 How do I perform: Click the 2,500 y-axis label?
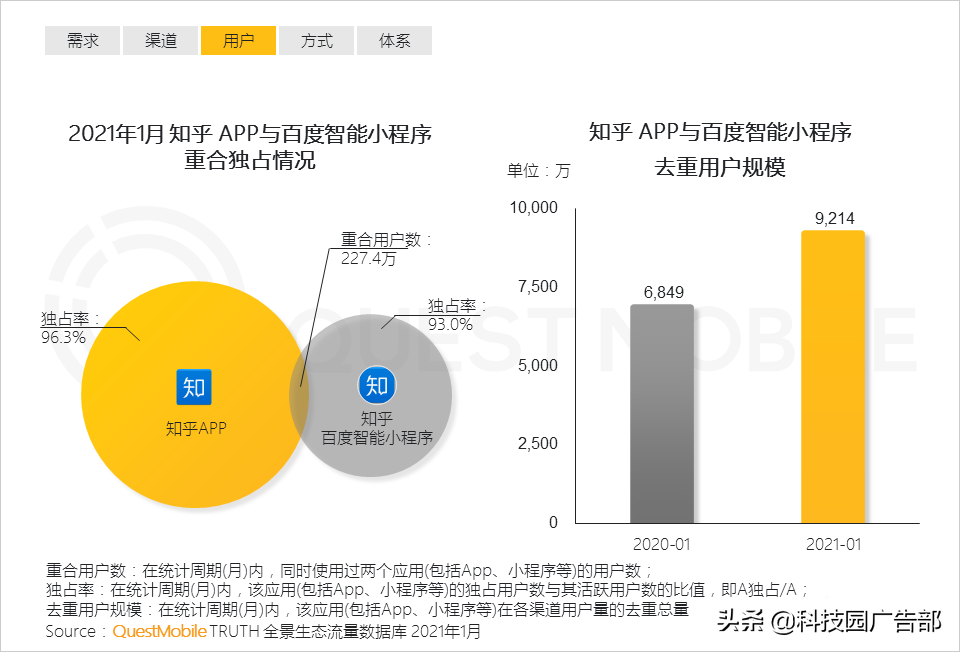[538, 443]
